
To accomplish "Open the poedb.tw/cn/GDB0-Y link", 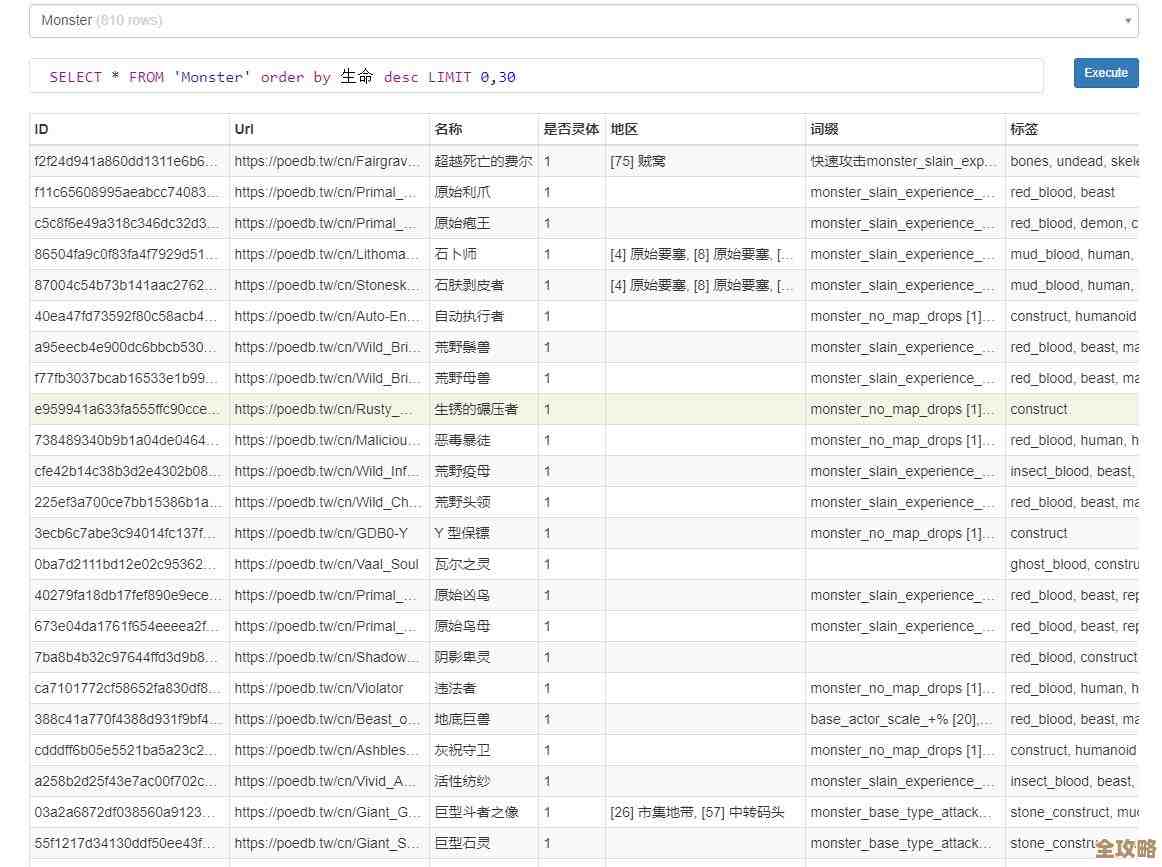I will point(321,533).
